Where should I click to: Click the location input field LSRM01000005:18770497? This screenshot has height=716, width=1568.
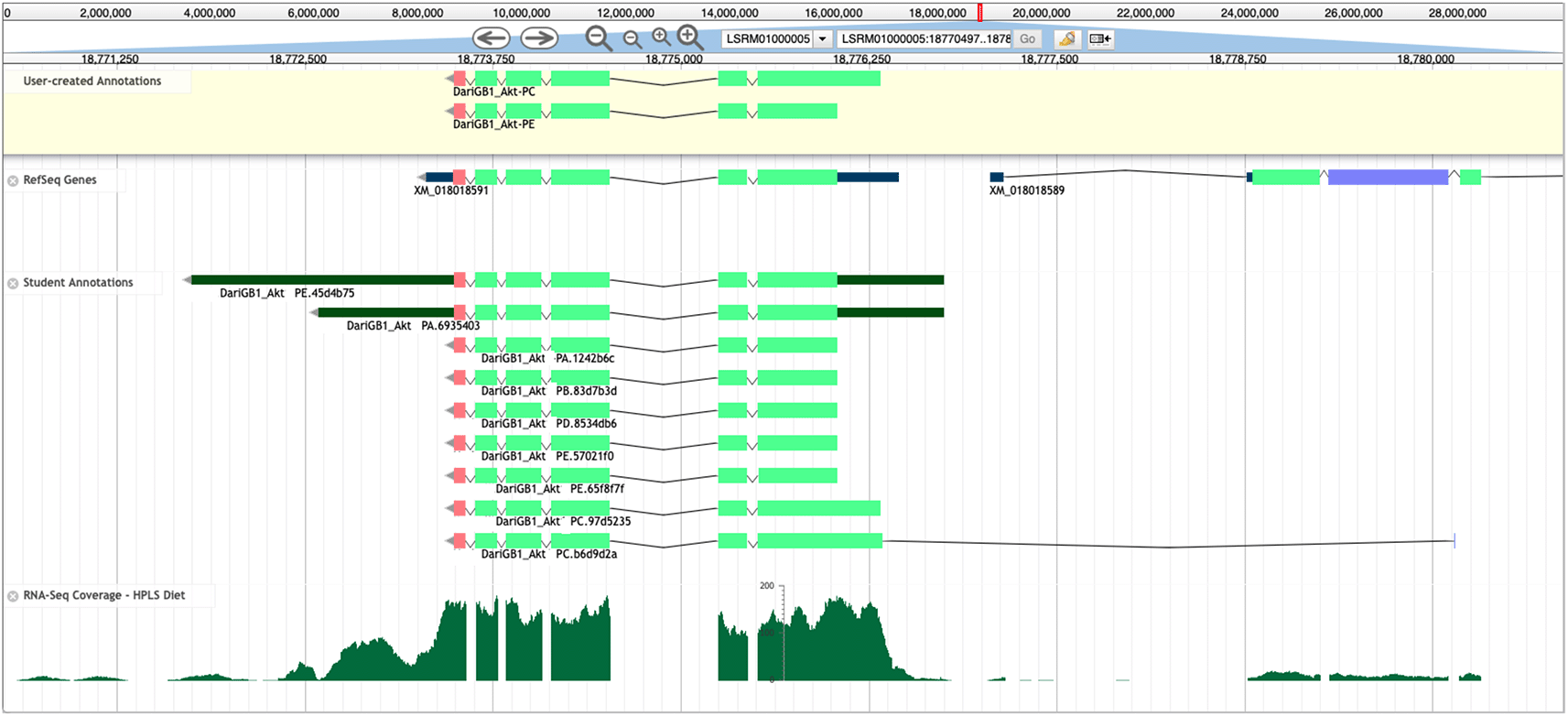point(924,38)
